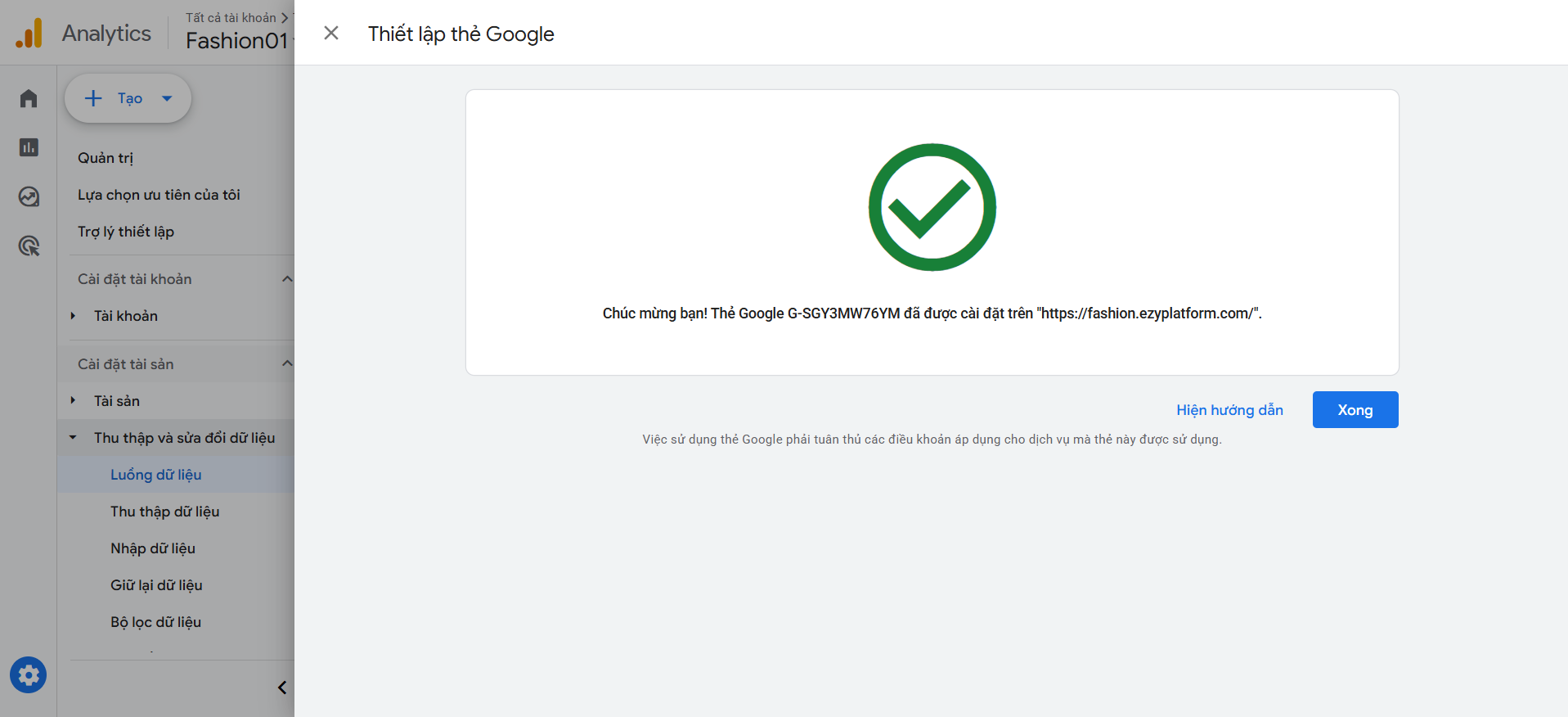Click the Admin gear icon
Viewport: 1568px width, 717px height.
coord(29,675)
